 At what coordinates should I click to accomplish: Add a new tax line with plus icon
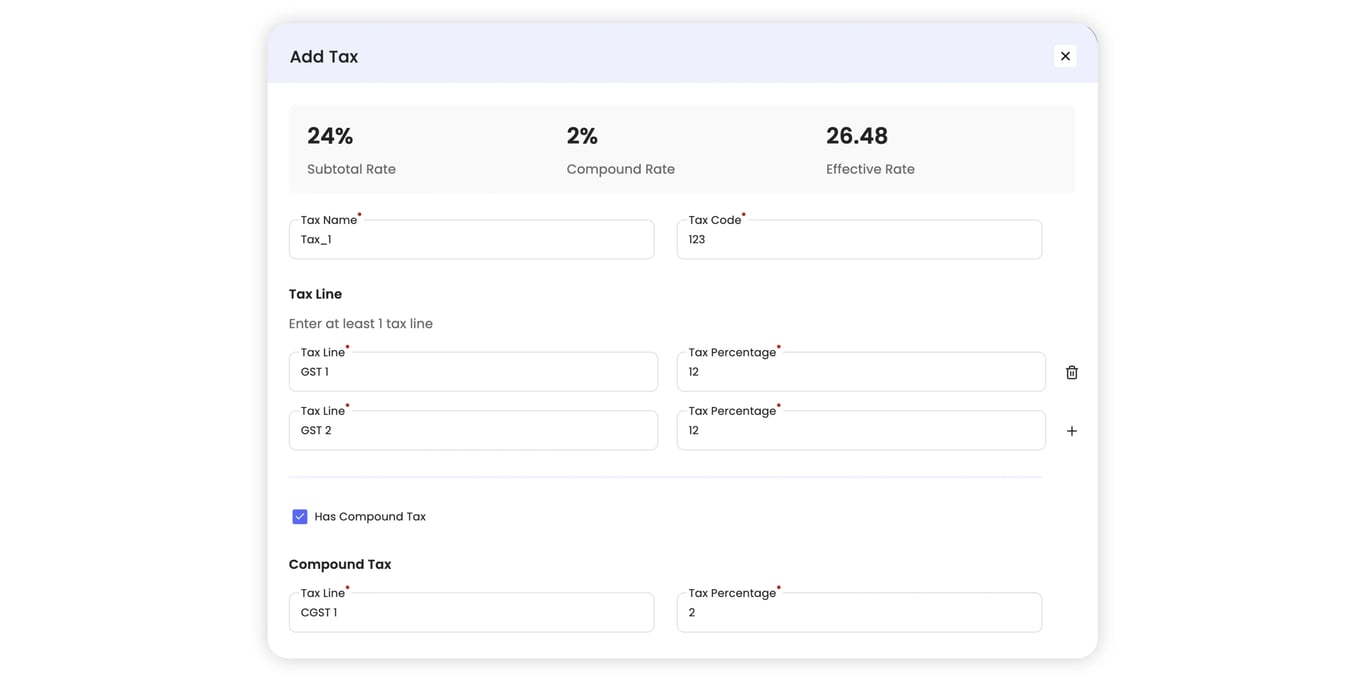click(x=1071, y=430)
